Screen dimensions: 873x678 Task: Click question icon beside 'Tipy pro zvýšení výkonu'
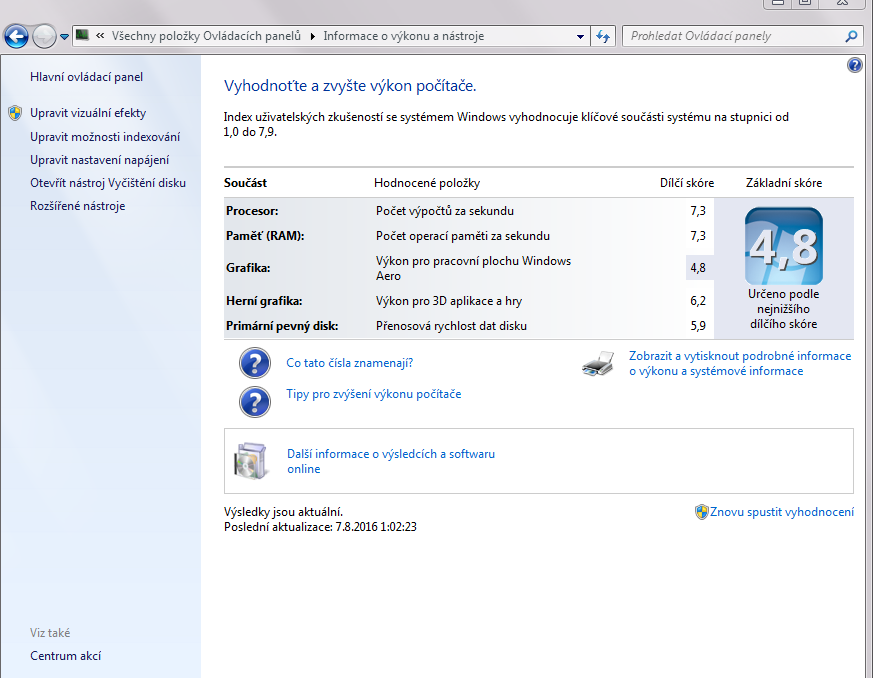[255, 401]
